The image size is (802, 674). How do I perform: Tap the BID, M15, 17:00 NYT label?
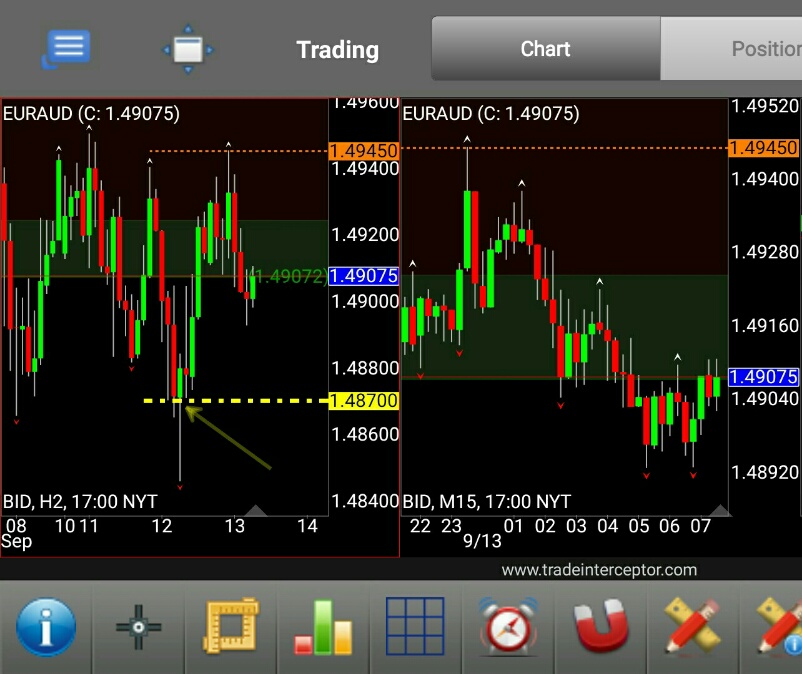(x=486, y=502)
